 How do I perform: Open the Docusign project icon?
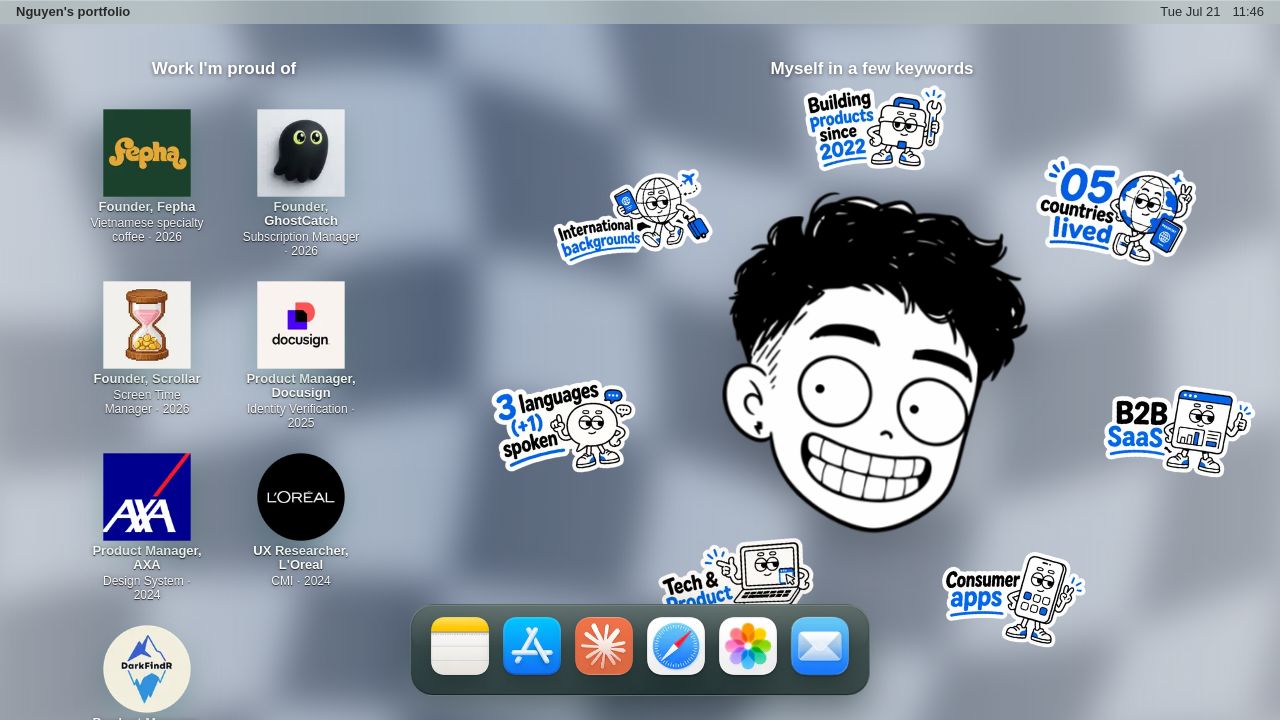pos(301,325)
